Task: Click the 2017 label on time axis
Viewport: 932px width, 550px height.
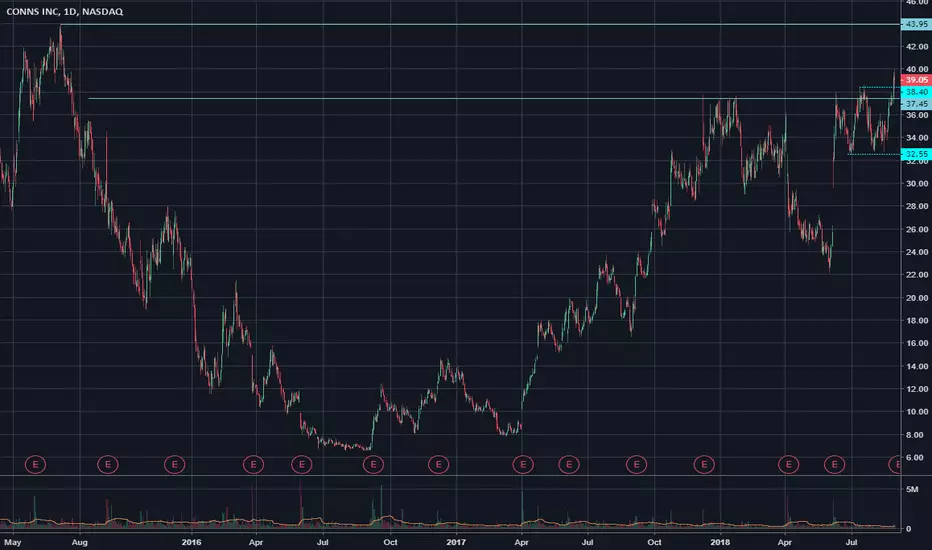Action: coord(456,542)
